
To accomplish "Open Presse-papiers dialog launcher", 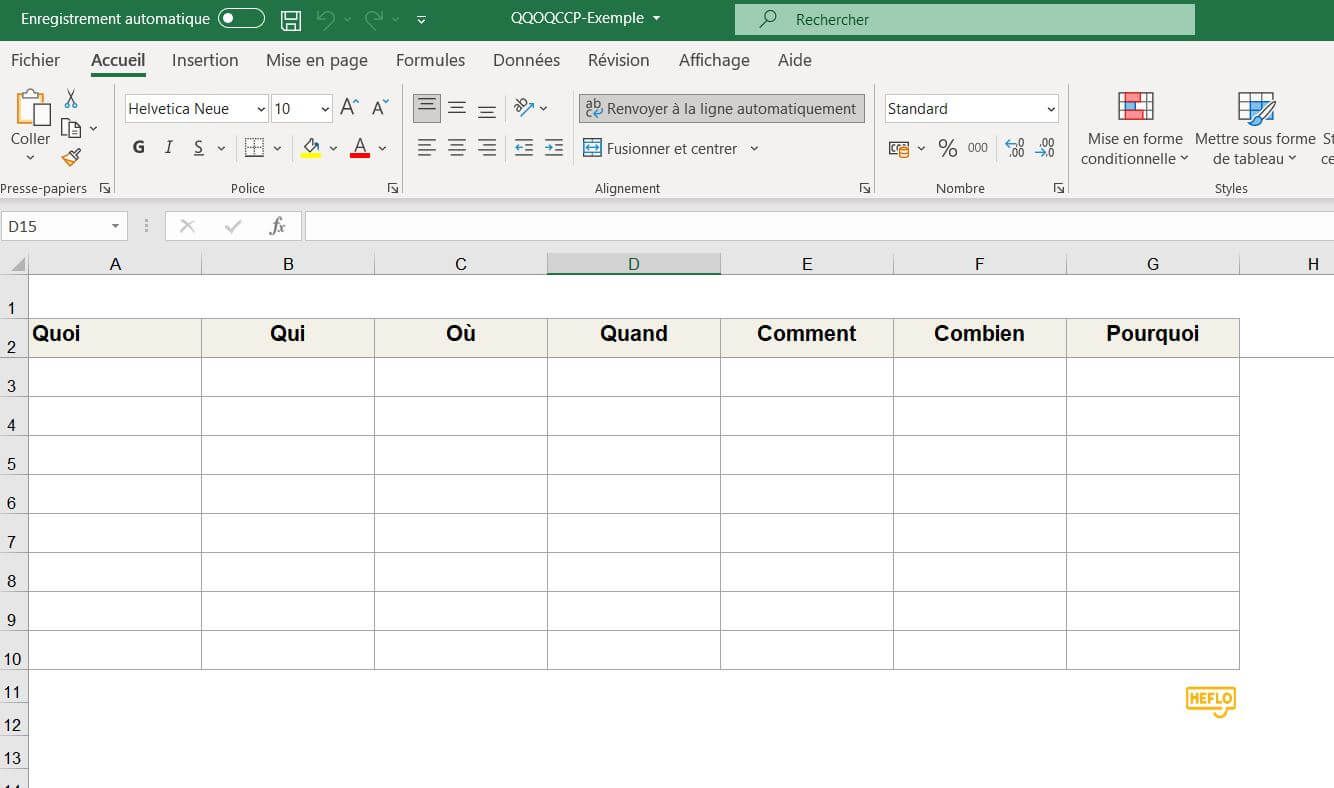I will click(x=105, y=188).
